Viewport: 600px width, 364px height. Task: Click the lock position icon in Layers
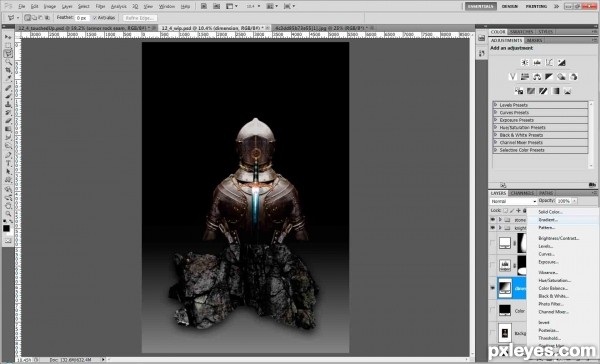518,211
